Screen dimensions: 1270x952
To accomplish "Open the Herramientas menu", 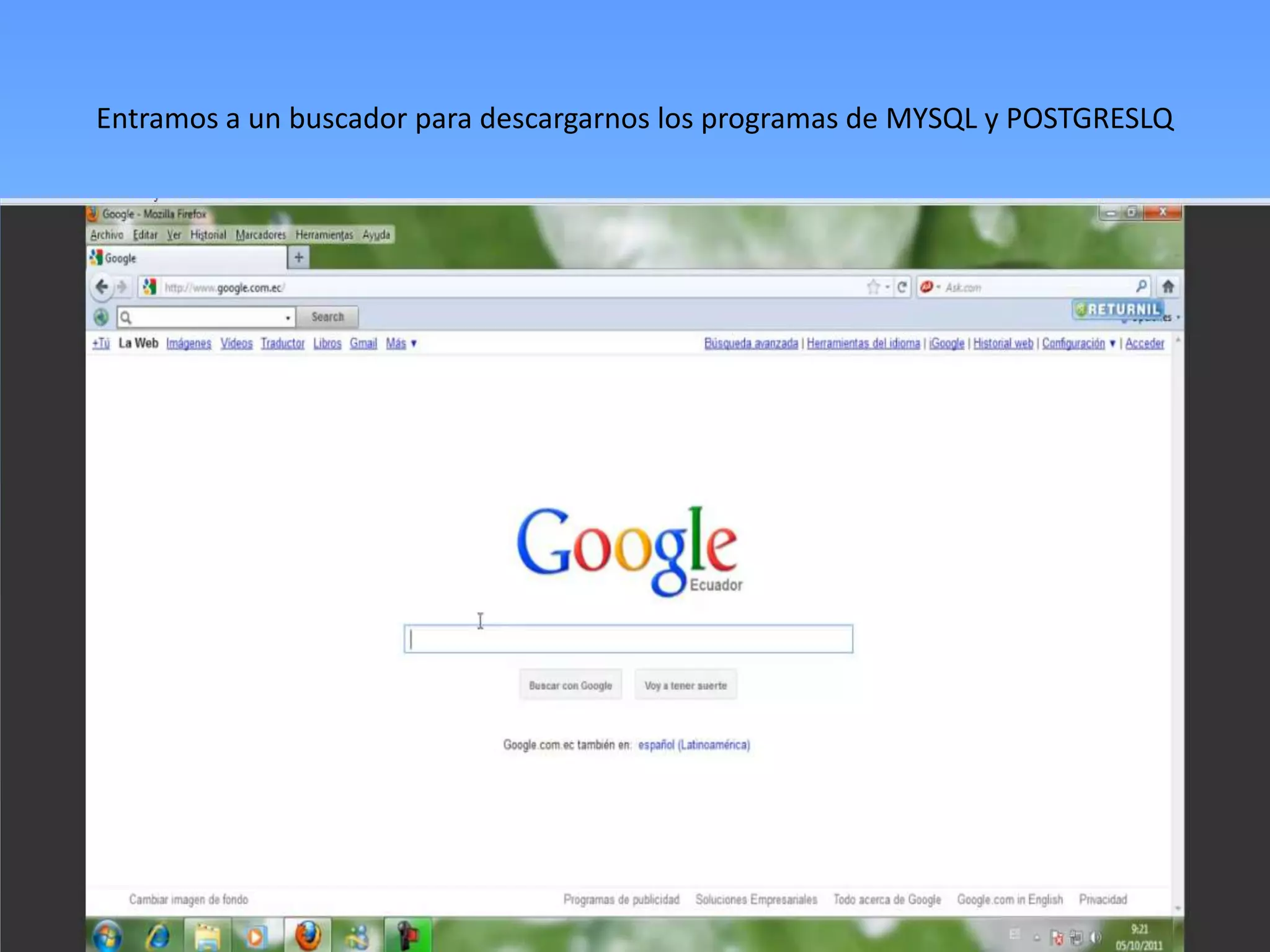I will click(x=324, y=235).
